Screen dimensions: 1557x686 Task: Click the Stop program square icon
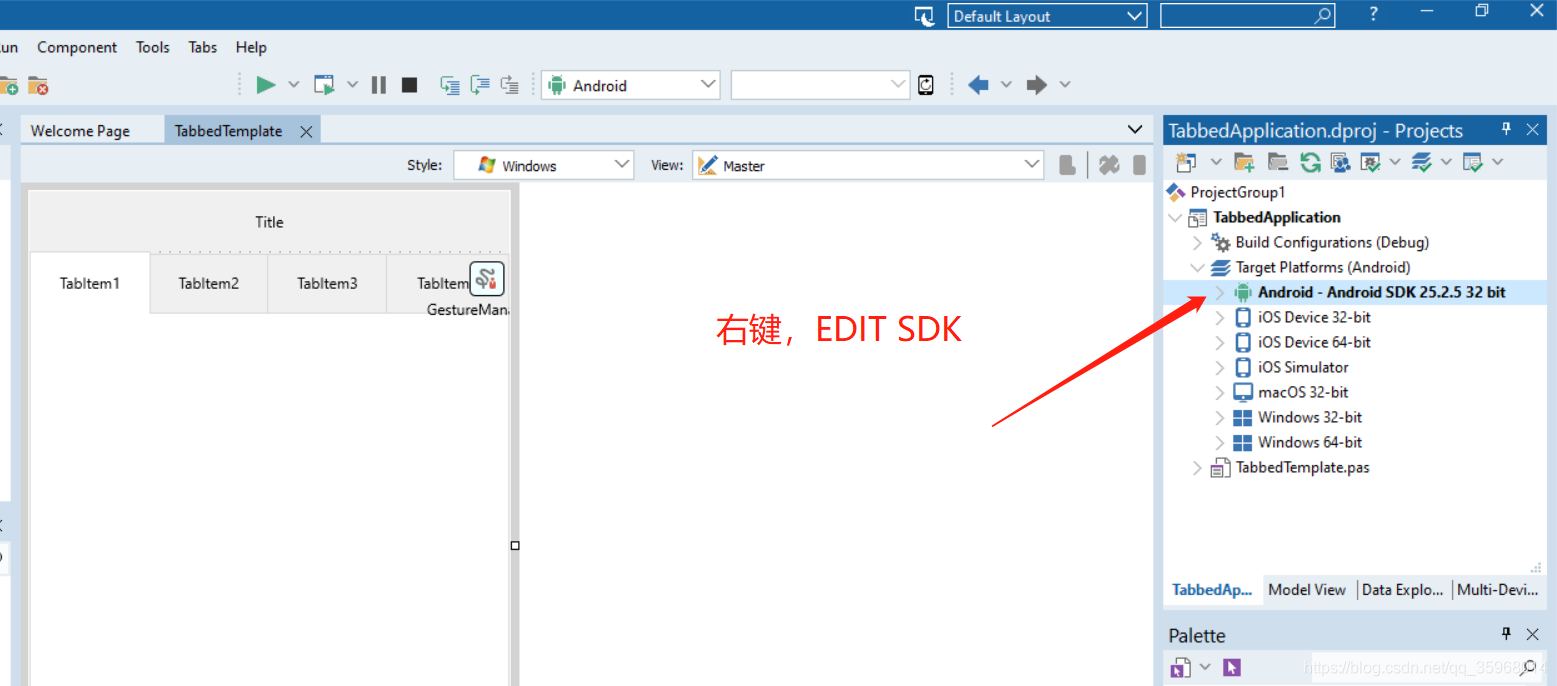(409, 85)
